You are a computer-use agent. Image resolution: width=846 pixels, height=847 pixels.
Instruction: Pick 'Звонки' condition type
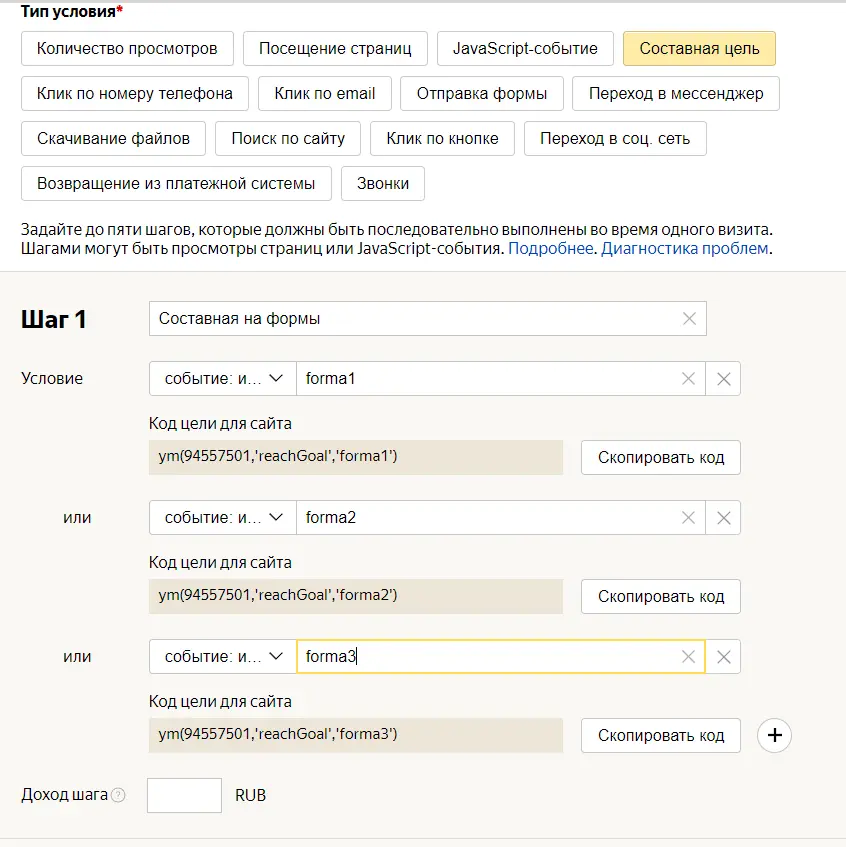click(x=383, y=184)
